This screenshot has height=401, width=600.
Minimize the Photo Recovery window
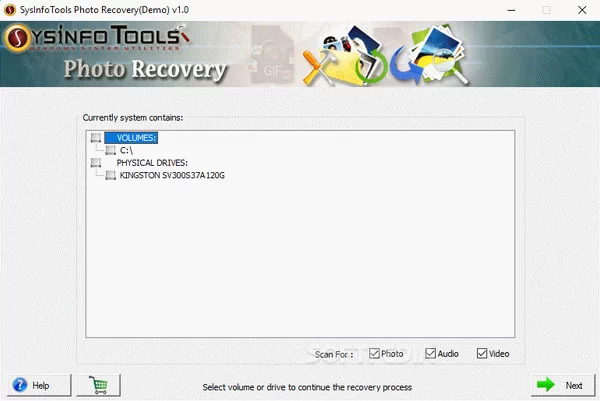click(511, 10)
